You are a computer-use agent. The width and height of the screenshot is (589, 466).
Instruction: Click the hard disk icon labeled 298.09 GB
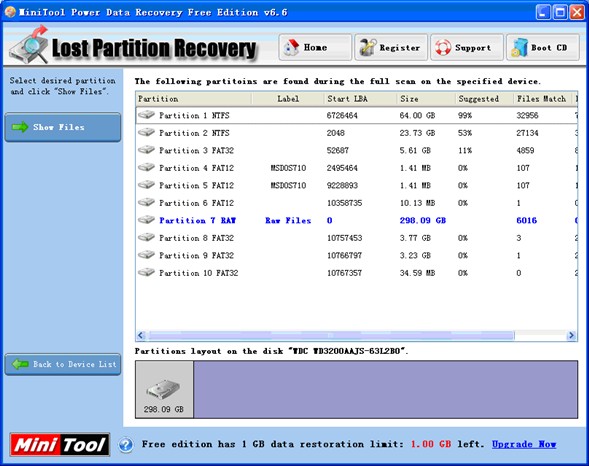coord(163,389)
